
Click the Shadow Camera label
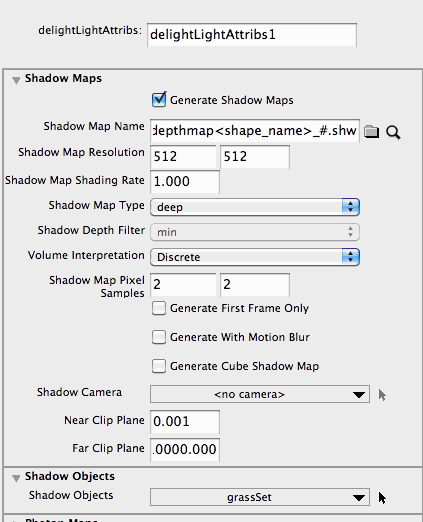pyautogui.click(x=79, y=392)
